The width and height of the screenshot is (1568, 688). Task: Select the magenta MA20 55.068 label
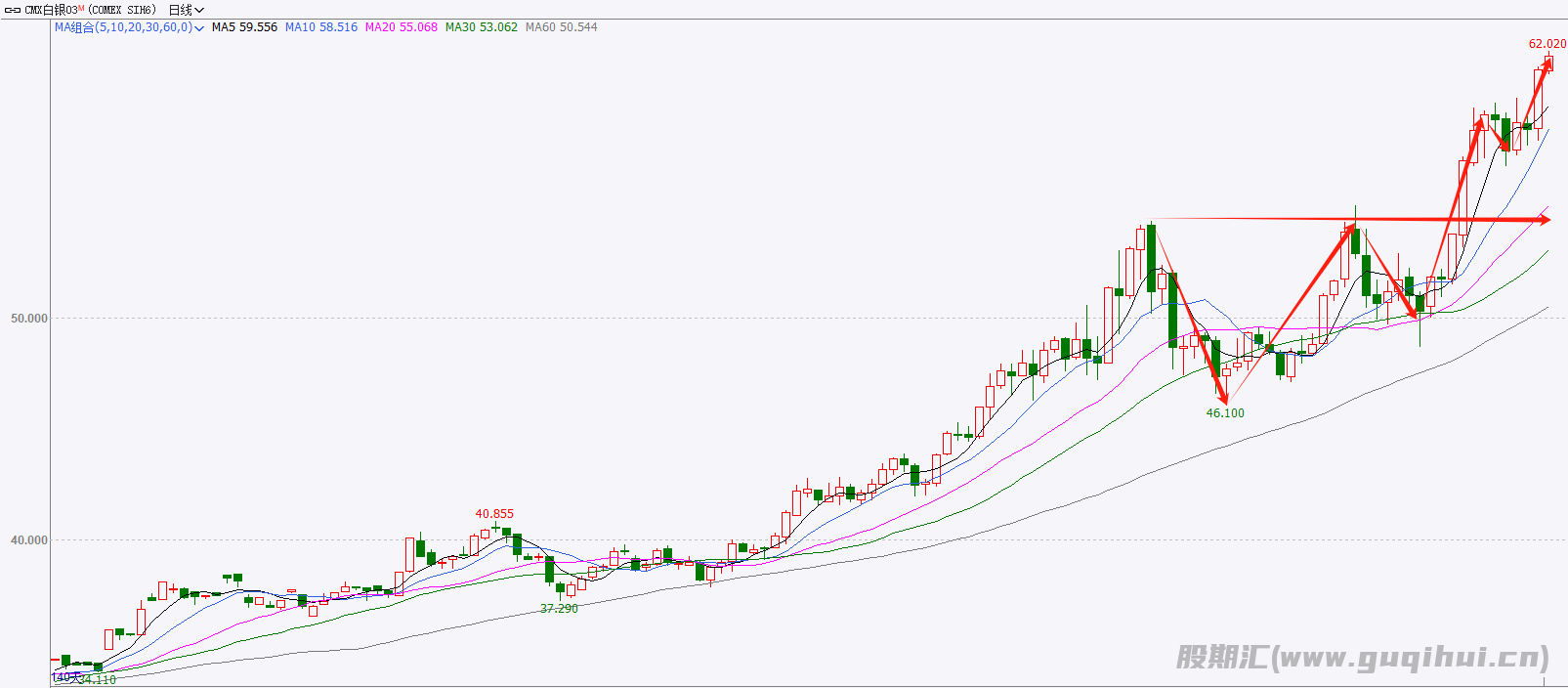(402, 27)
